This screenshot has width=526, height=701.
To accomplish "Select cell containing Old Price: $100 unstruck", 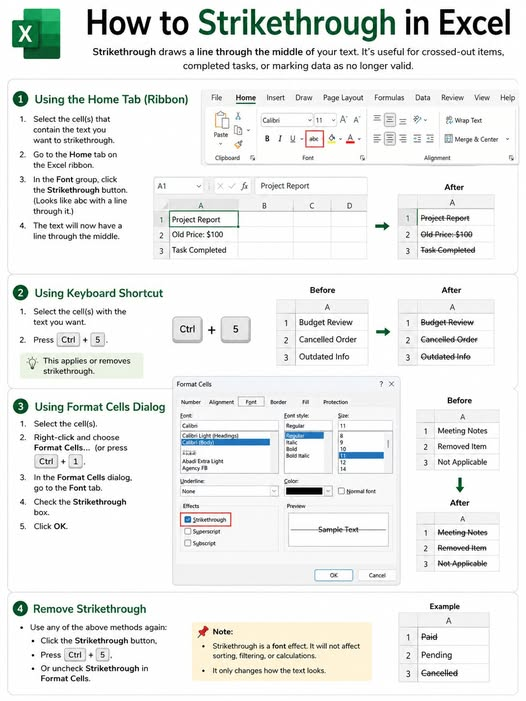I will click(x=204, y=234).
